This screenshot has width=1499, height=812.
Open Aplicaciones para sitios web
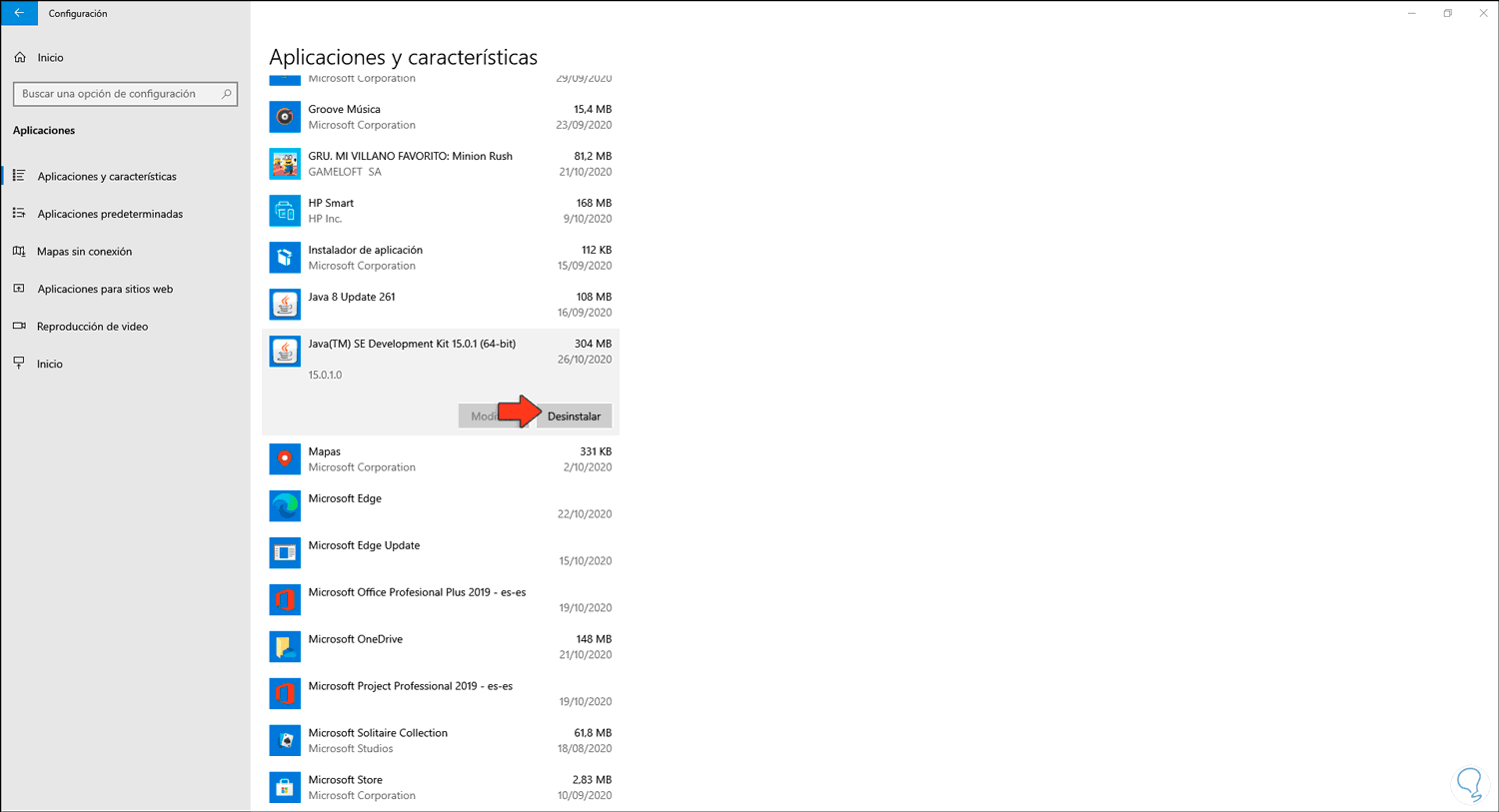pos(105,289)
